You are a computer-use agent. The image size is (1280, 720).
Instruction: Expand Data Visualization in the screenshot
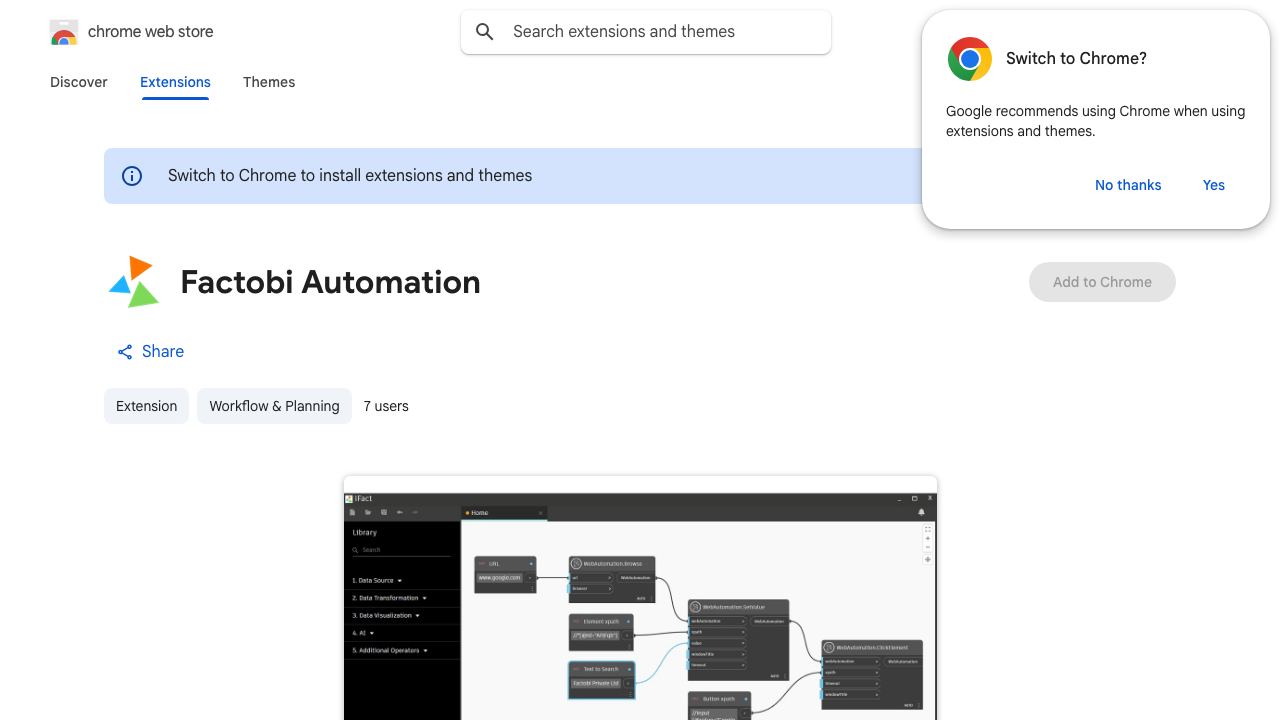pos(386,616)
